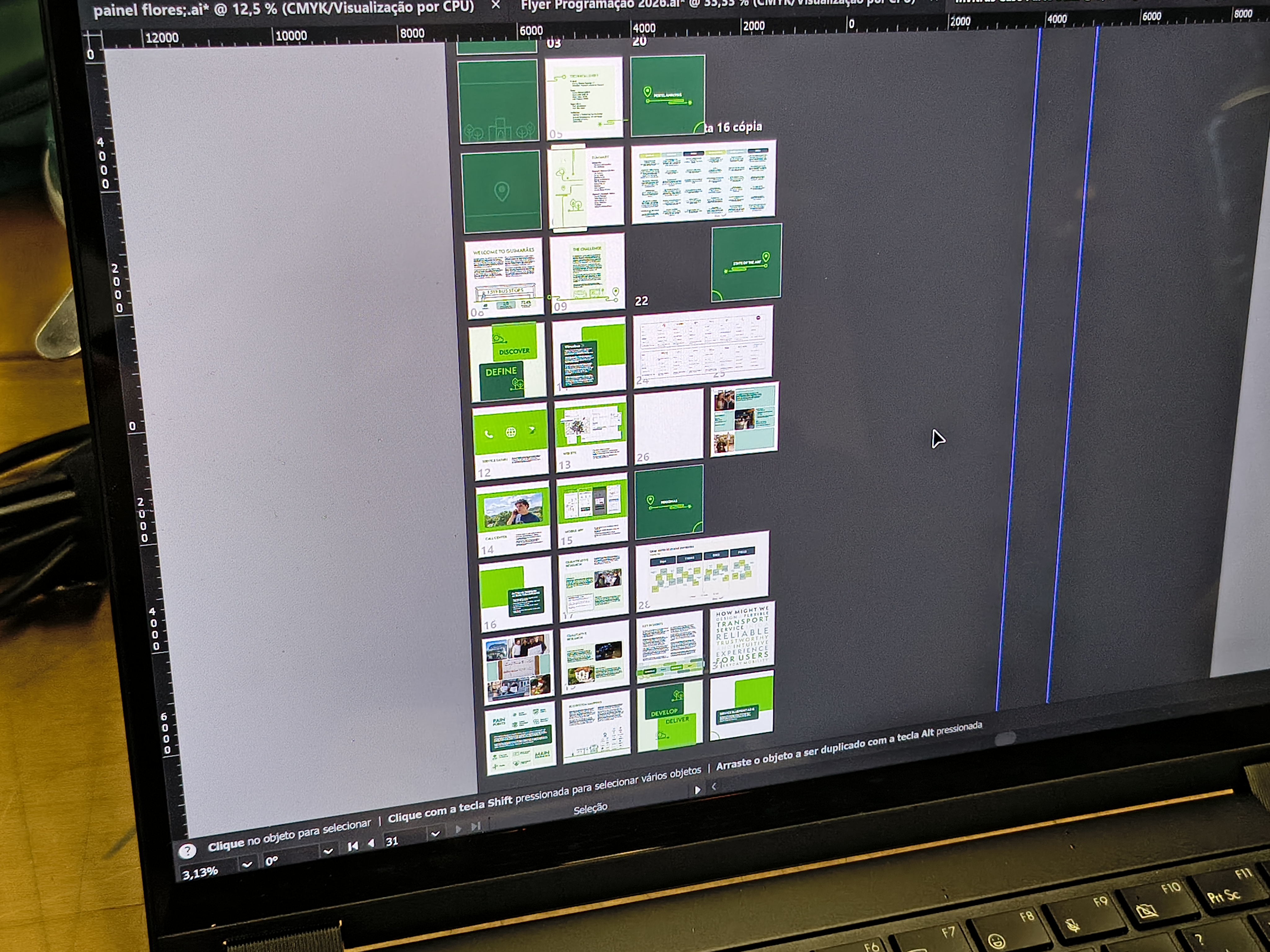Select the DISCOVER / DEFINE artboard

pos(508,362)
